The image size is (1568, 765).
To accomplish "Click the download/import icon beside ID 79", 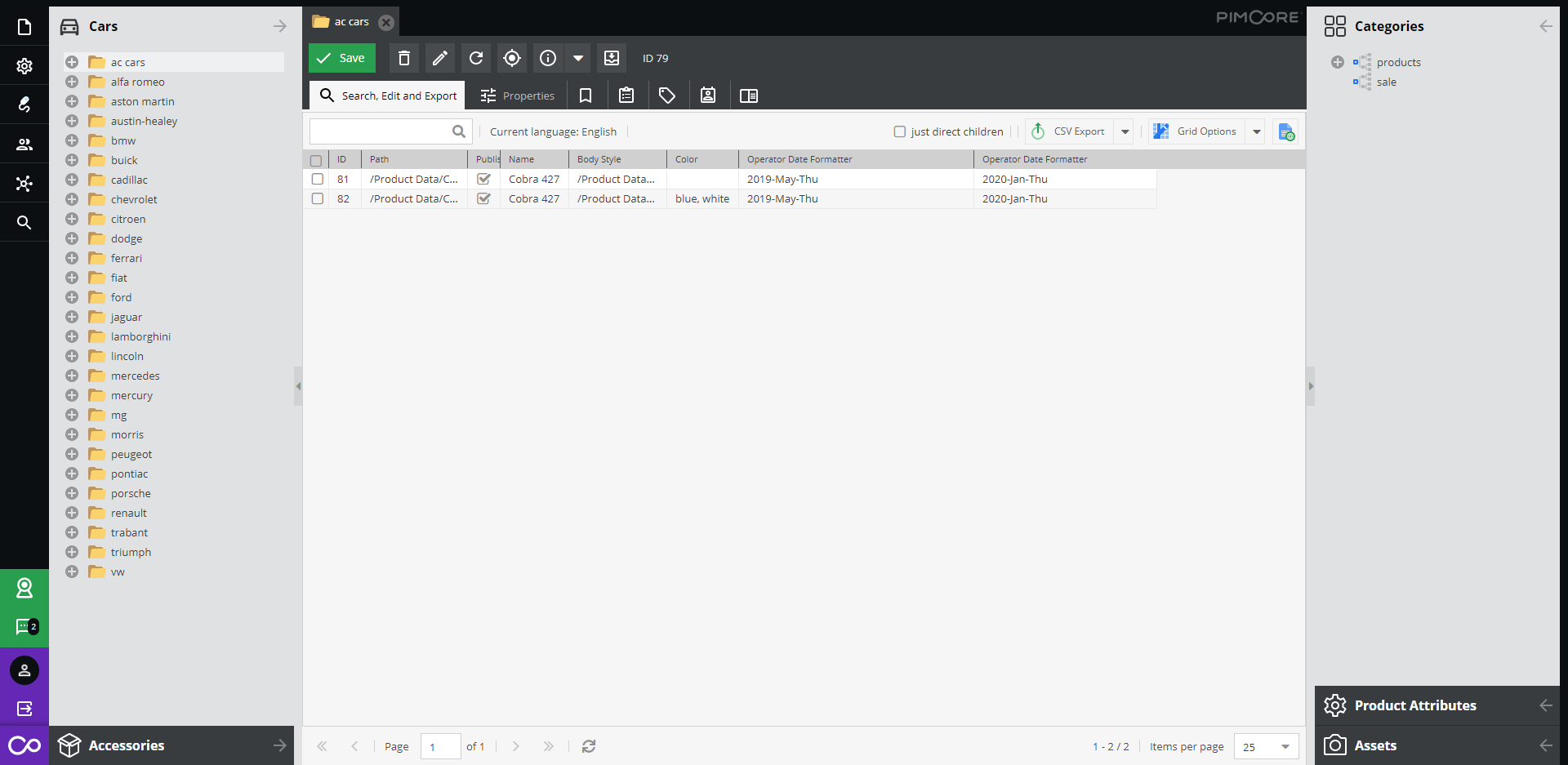I will point(612,58).
